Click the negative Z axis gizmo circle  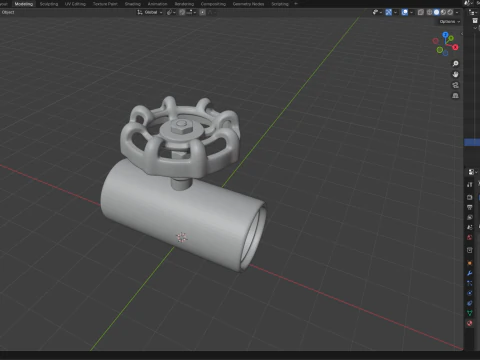coord(446,53)
